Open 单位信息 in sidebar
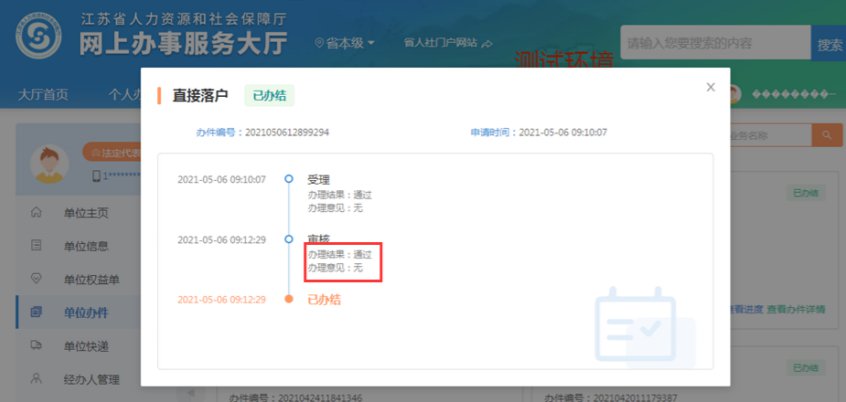Viewport: 846px width, 402px height. (86, 247)
